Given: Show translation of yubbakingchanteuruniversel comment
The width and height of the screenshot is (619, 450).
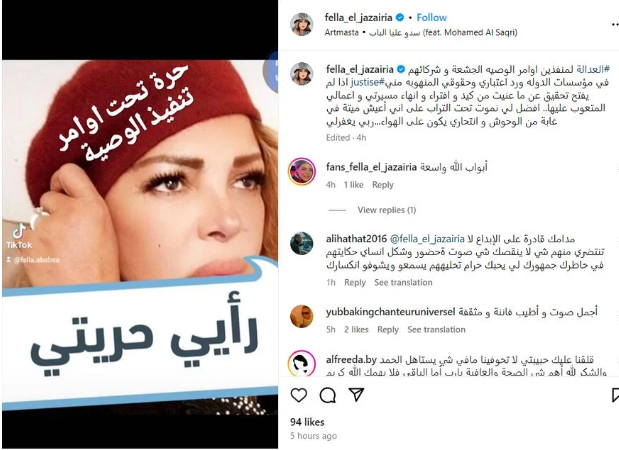Looking at the screenshot, I should (436, 329).
